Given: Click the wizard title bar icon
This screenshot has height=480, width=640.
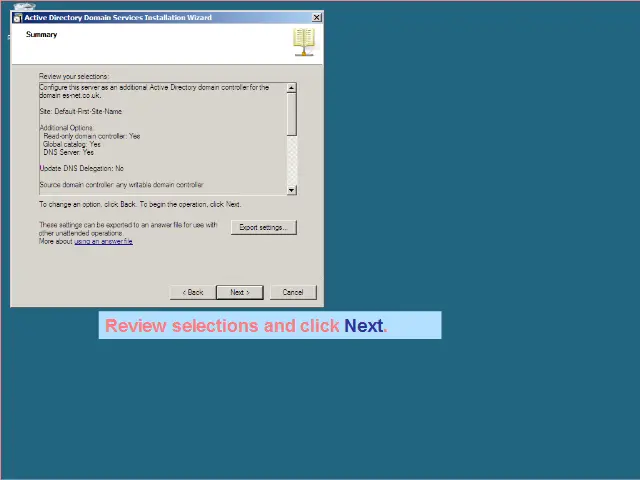Looking at the screenshot, I should tap(17, 18).
